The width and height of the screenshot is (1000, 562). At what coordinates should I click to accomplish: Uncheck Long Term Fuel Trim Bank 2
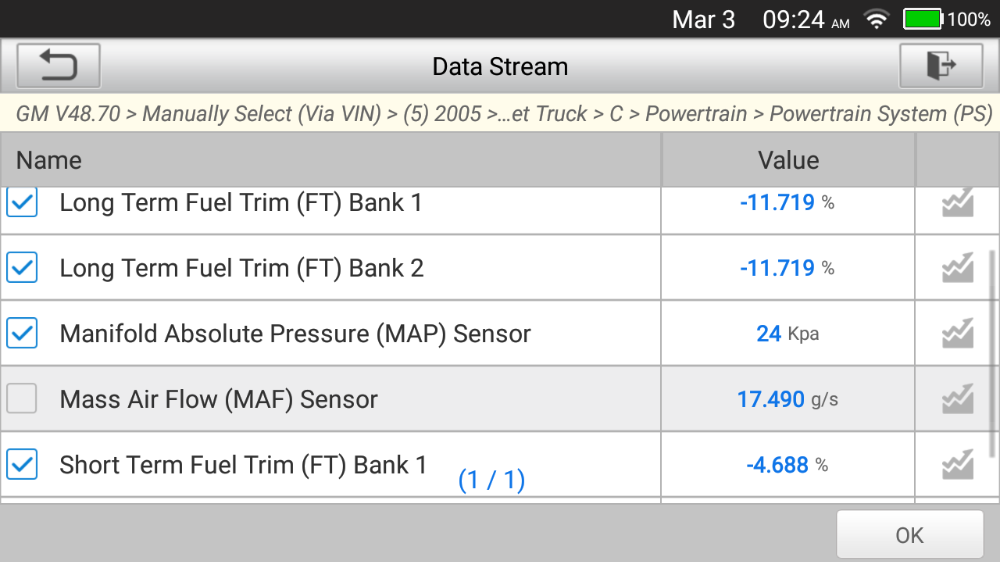coord(22,268)
